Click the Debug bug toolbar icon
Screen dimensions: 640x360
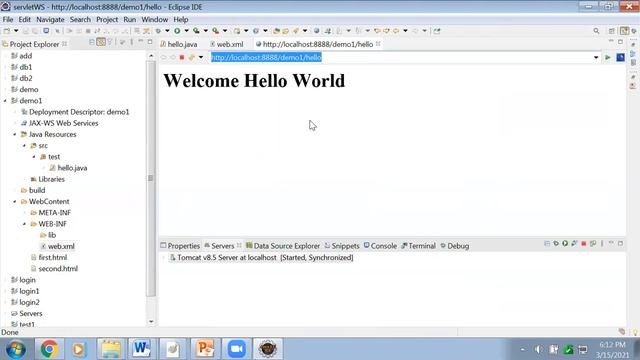tap(158, 31)
